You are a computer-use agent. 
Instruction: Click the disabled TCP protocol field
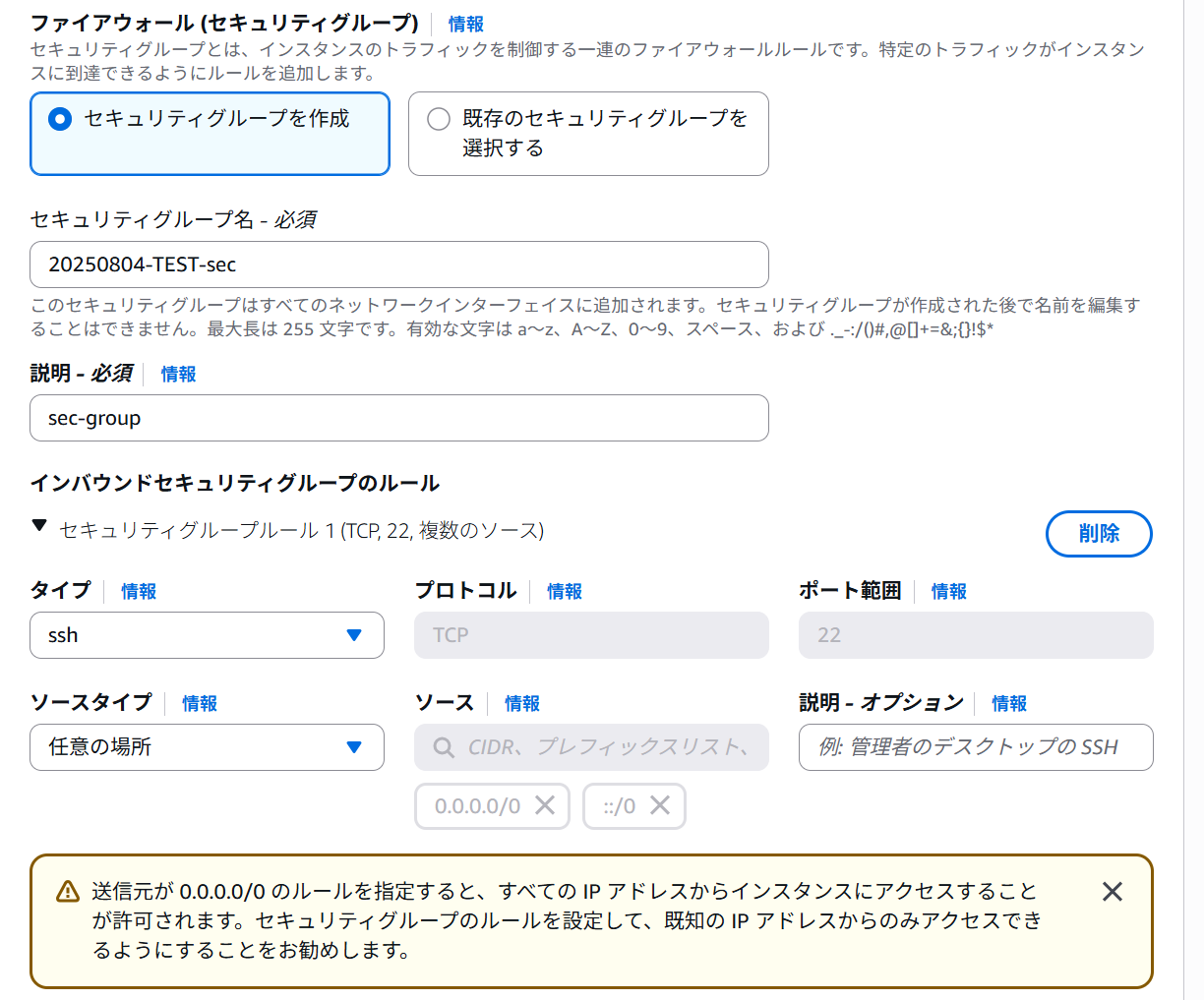pyautogui.click(x=592, y=635)
